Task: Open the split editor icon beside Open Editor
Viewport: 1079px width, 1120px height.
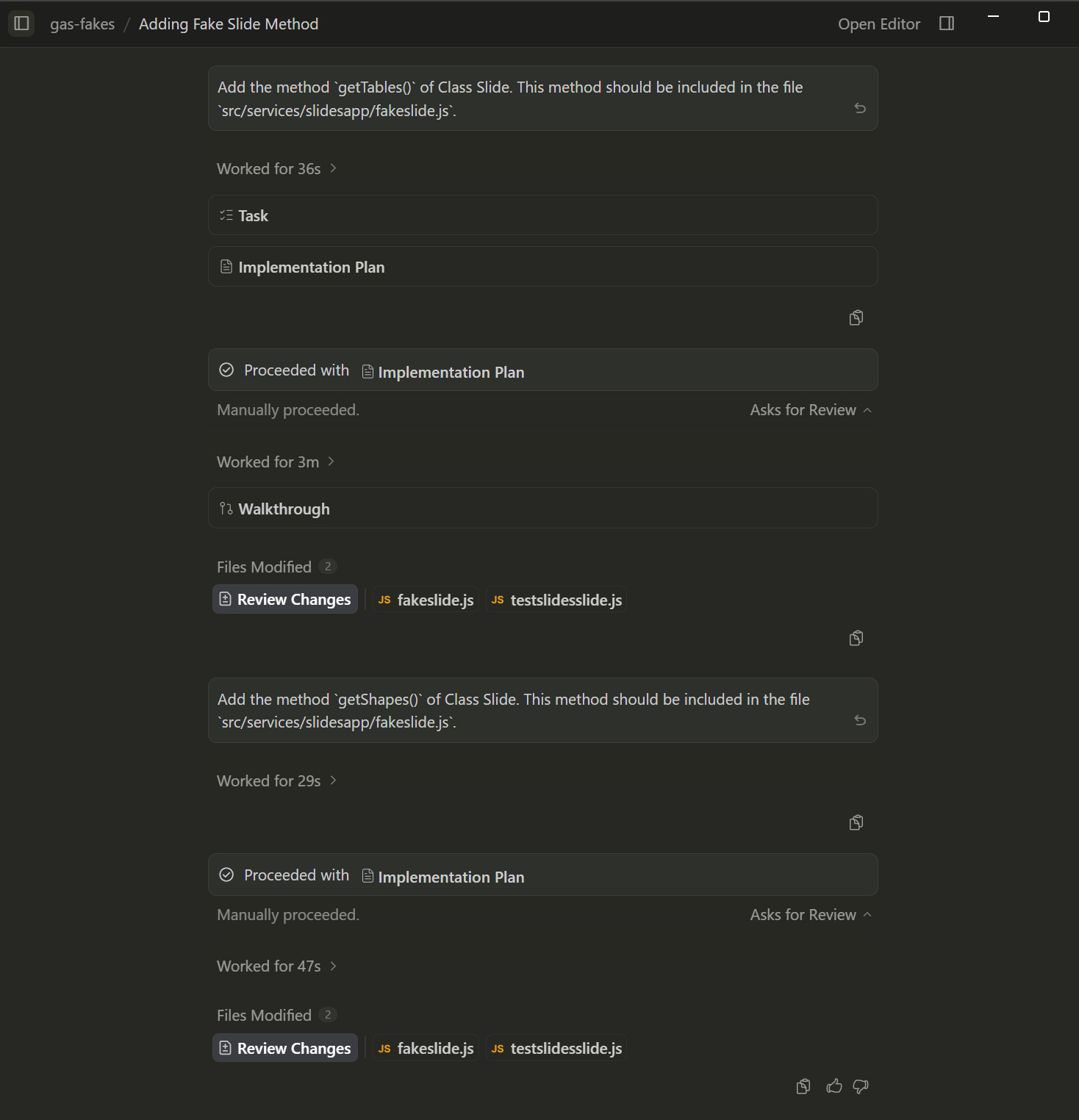Action: tap(946, 23)
